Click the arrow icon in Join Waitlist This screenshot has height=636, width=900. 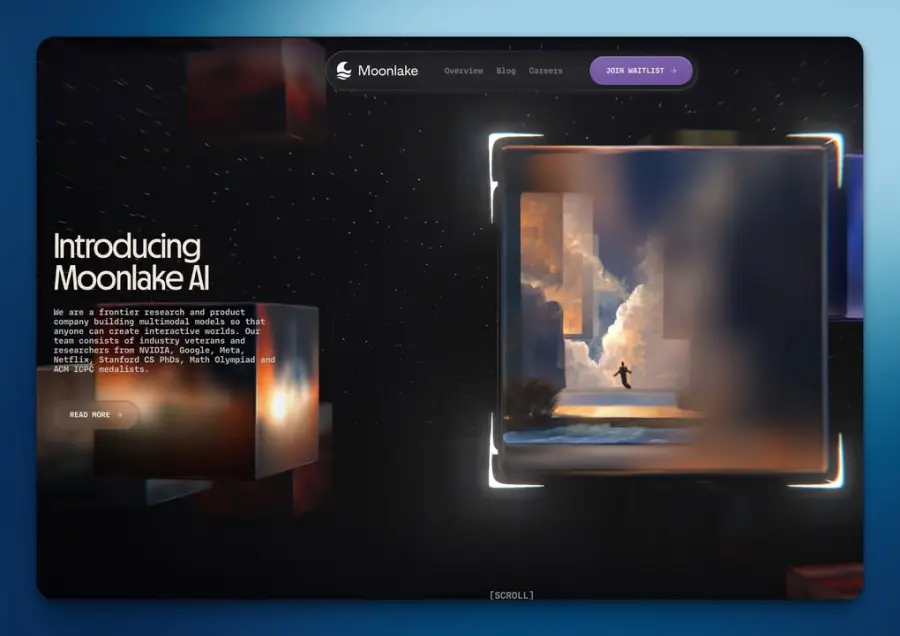(x=674, y=71)
